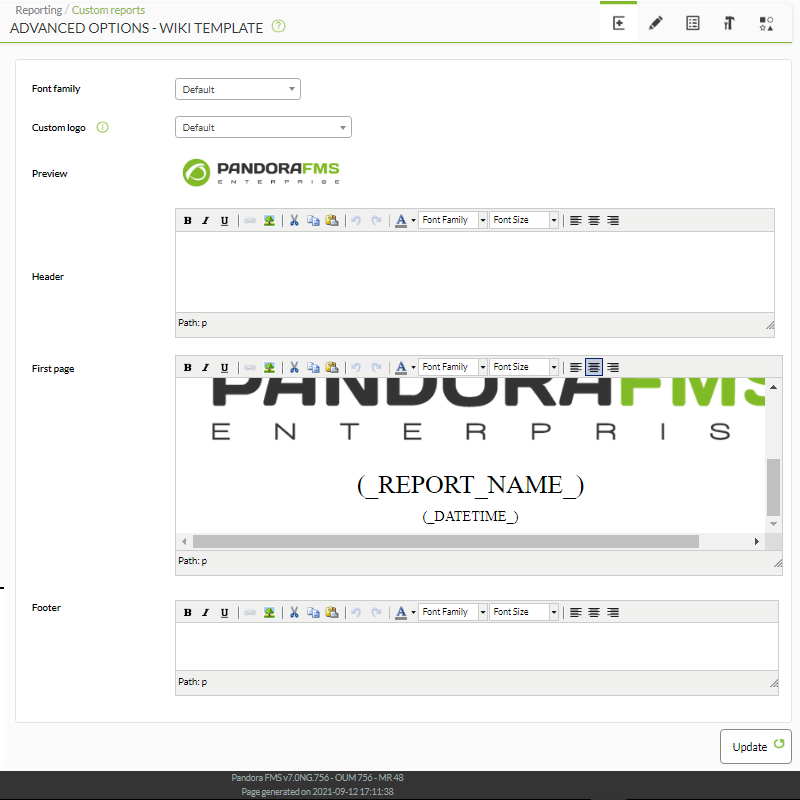Click inside the Header text area

[474, 272]
